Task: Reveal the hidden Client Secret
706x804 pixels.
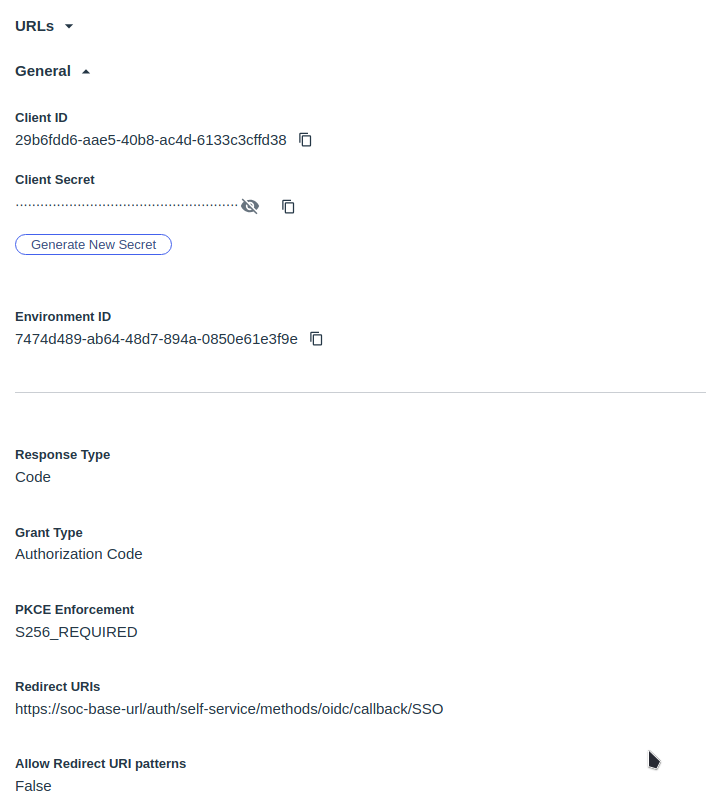Action: click(250, 206)
